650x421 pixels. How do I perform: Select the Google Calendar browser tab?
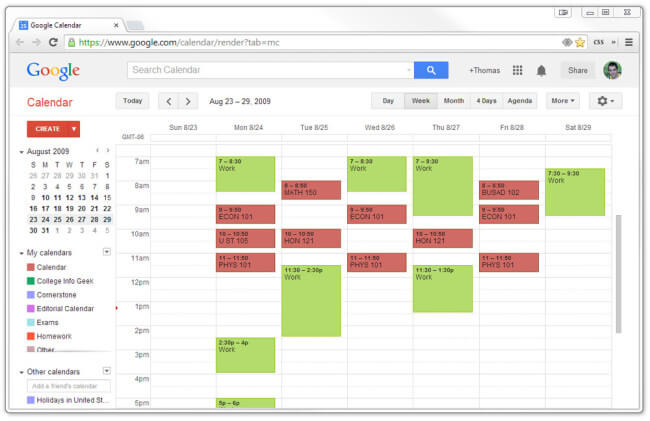coord(66,25)
